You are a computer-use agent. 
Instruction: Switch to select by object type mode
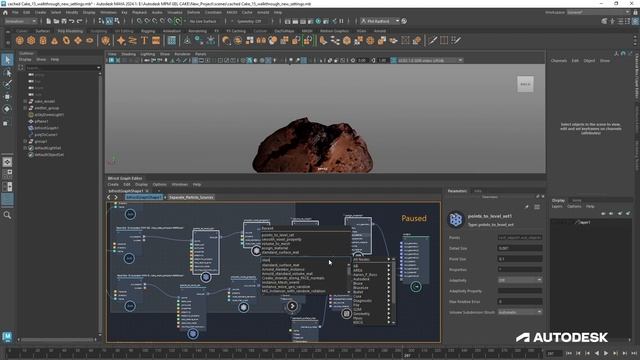click(x=109, y=21)
